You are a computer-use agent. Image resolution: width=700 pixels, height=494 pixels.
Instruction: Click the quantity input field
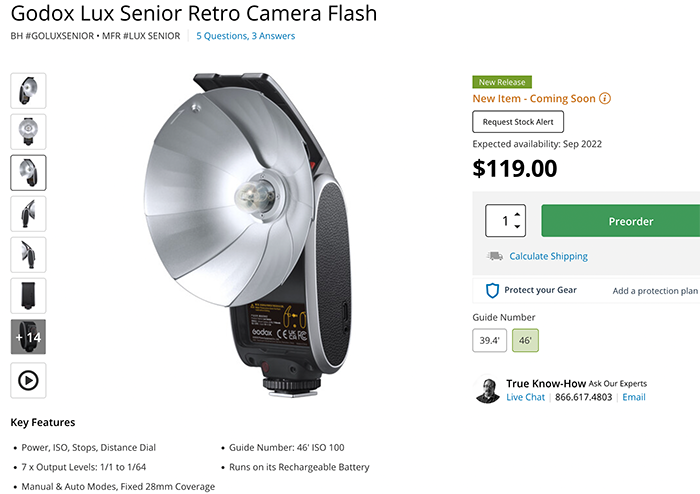click(499, 221)
